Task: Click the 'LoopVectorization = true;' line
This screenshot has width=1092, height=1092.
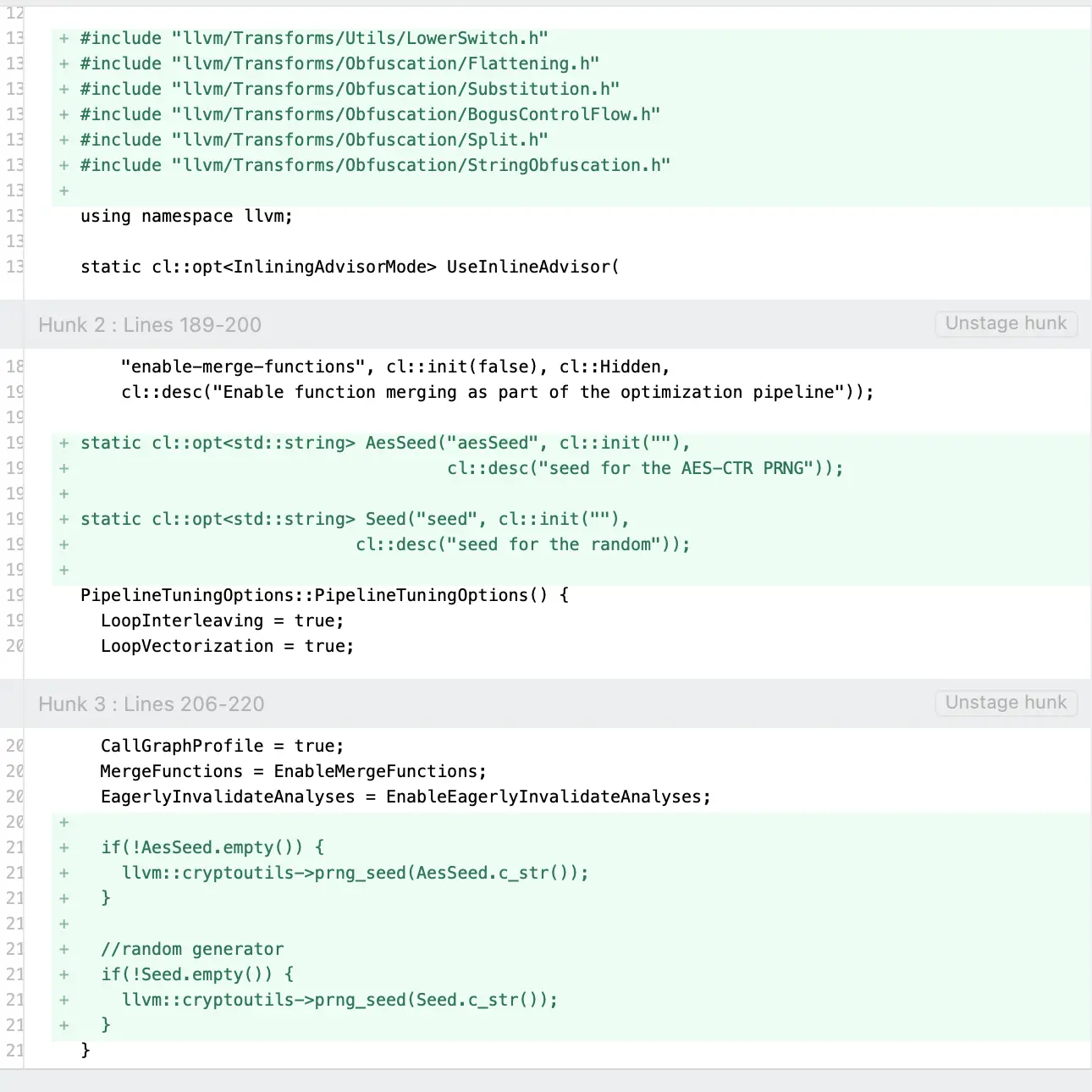Action: [227, 646]
